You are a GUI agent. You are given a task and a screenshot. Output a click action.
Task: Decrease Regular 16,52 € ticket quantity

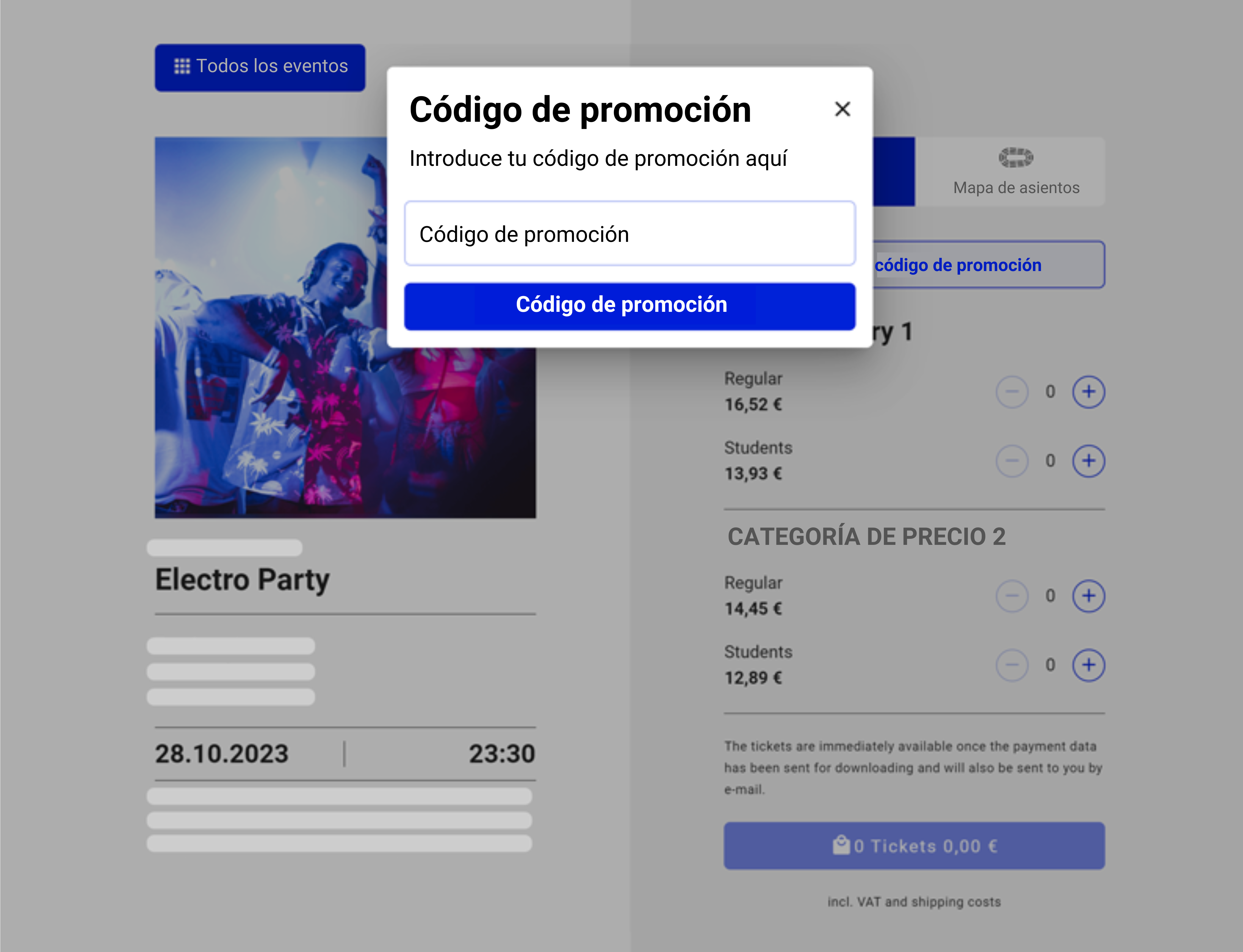point(1012,391)
